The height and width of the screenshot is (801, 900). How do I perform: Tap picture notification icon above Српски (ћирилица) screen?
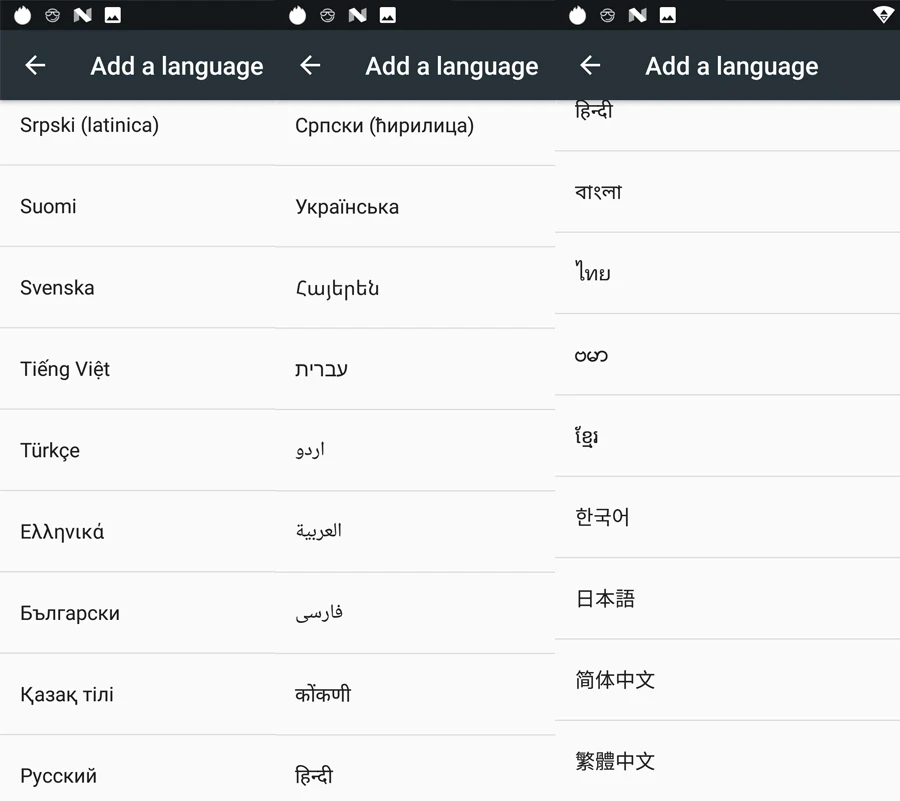pyautogui.click(x=387, y=15)
